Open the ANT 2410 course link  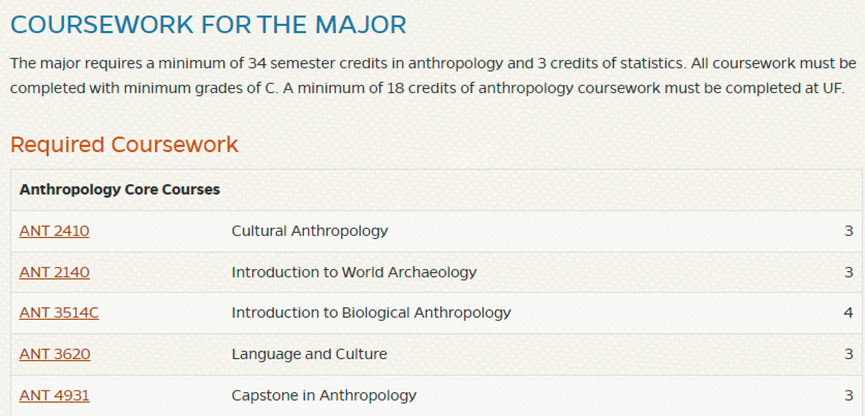(54, 231)
